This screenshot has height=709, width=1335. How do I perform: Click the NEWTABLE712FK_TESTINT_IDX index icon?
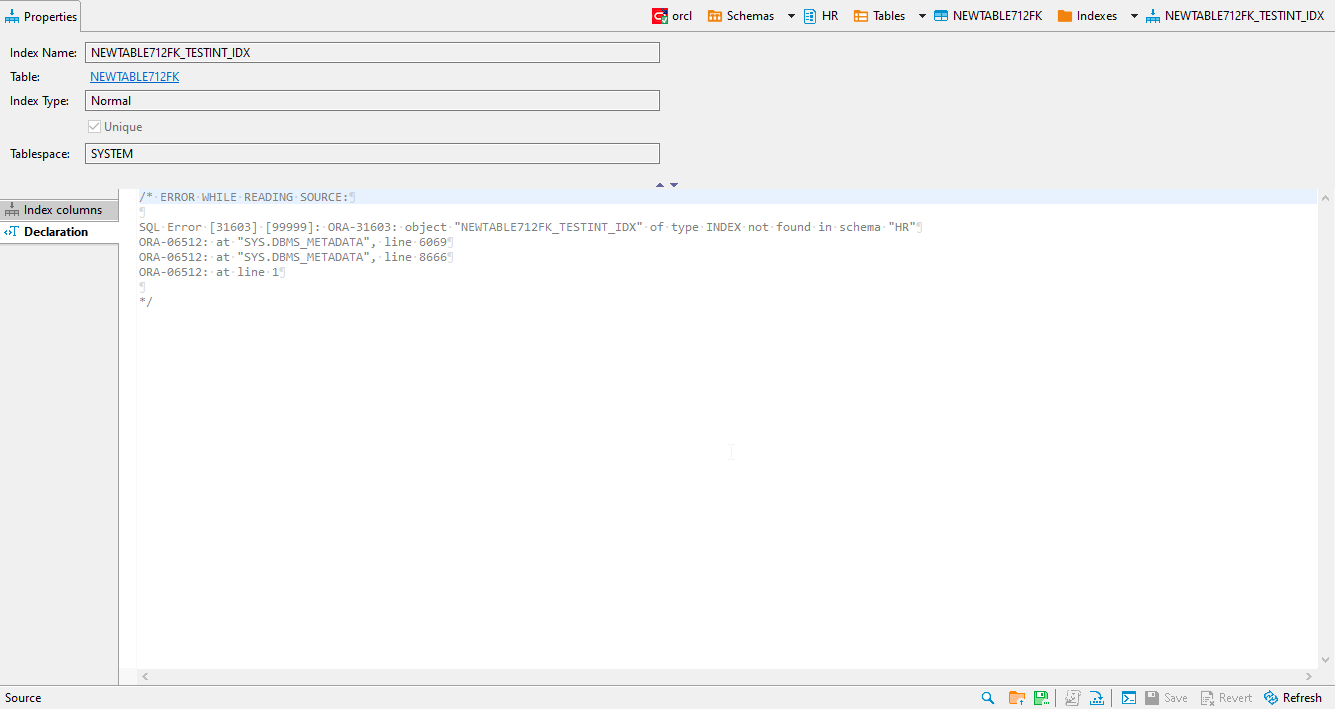click(x=1152, y=16)
